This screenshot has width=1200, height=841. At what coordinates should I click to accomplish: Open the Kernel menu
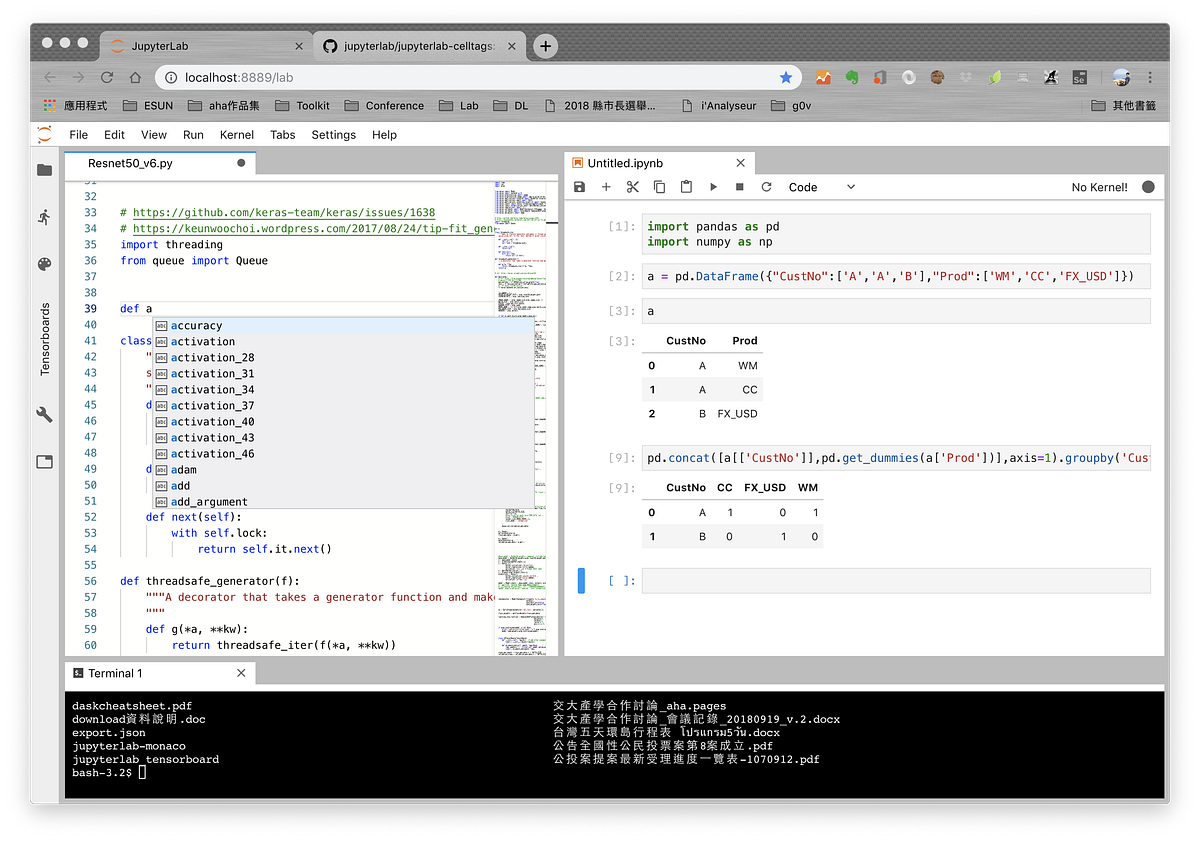coord(236,134)
